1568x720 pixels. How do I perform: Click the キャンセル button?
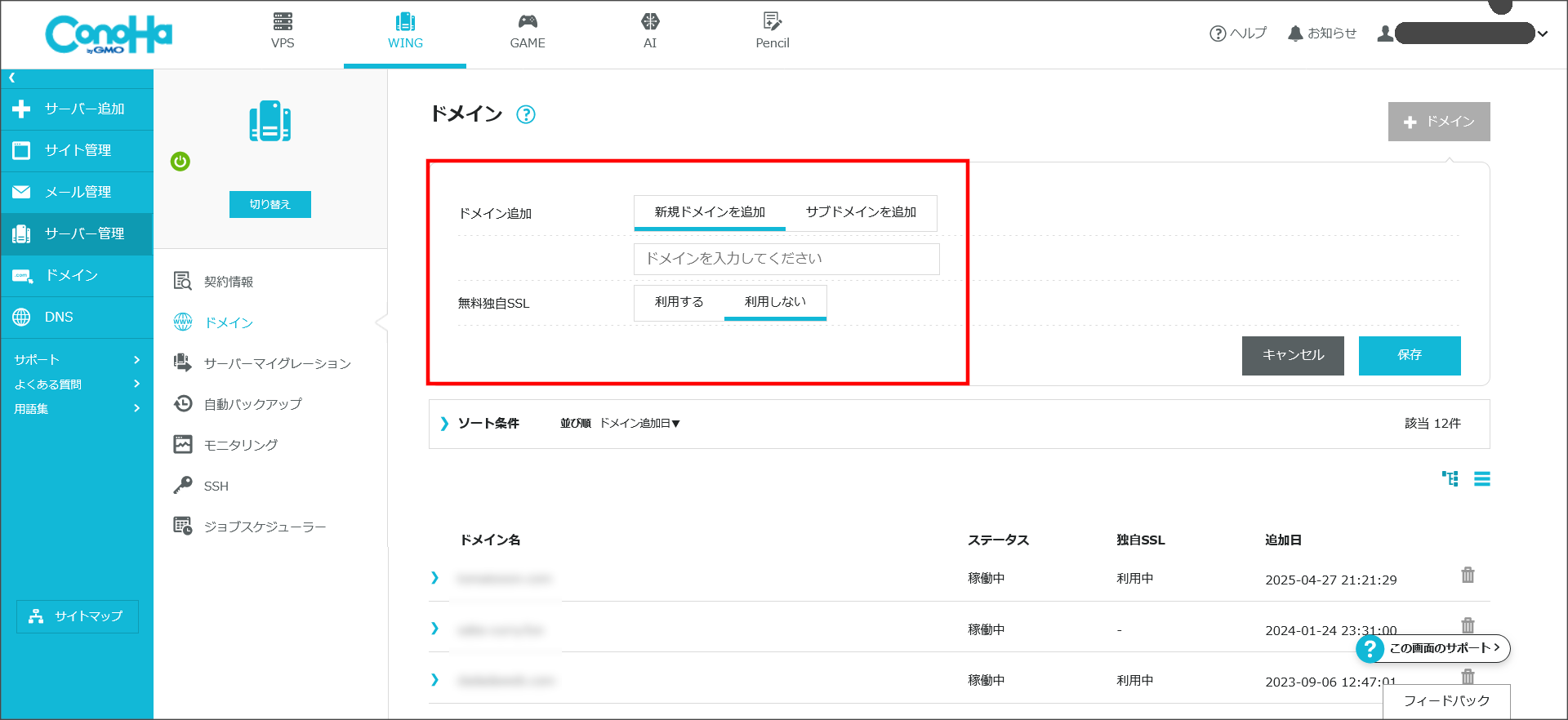click(x=1292, y=355)
